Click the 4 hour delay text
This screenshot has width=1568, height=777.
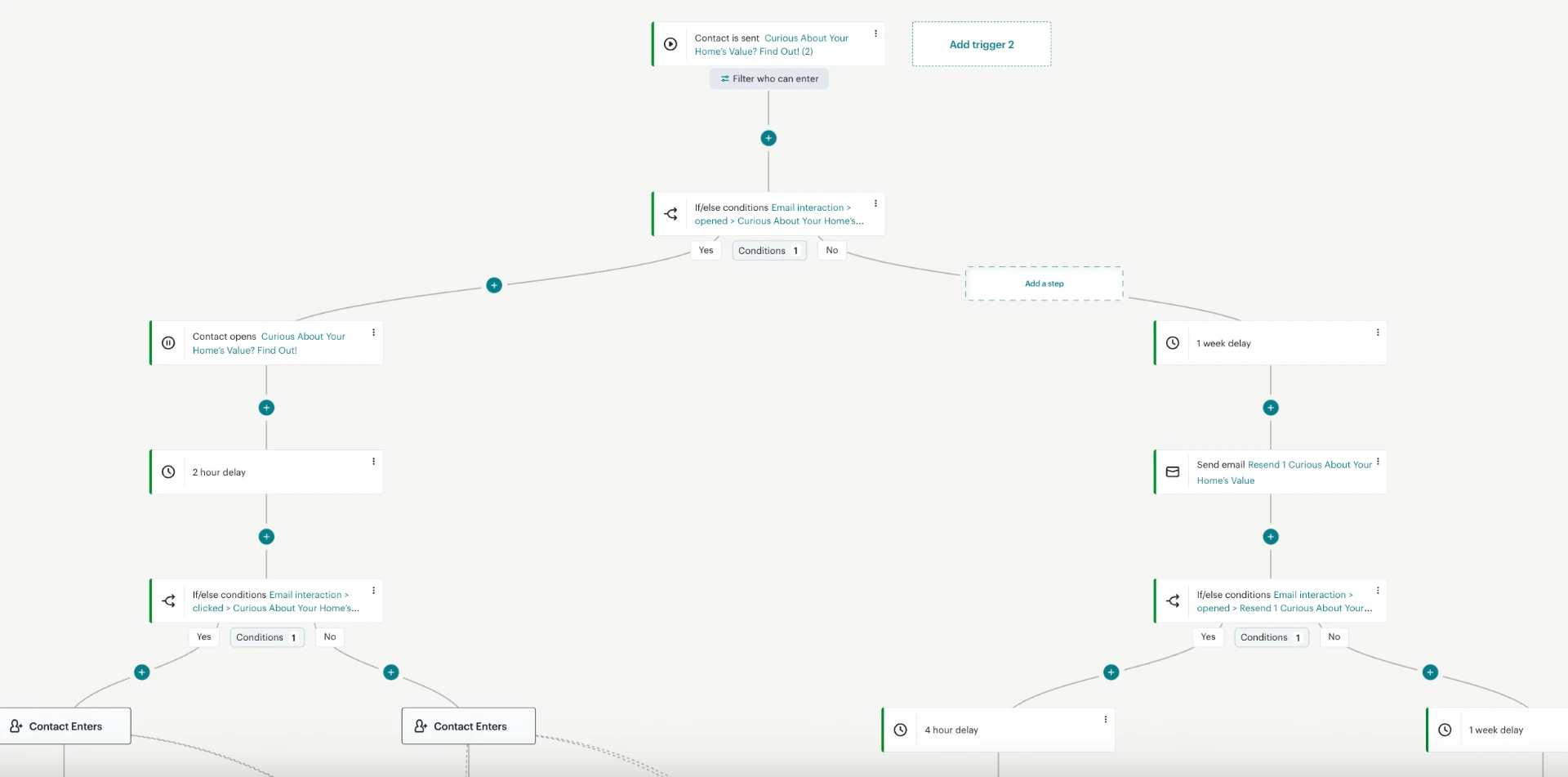tap(951, 730)
